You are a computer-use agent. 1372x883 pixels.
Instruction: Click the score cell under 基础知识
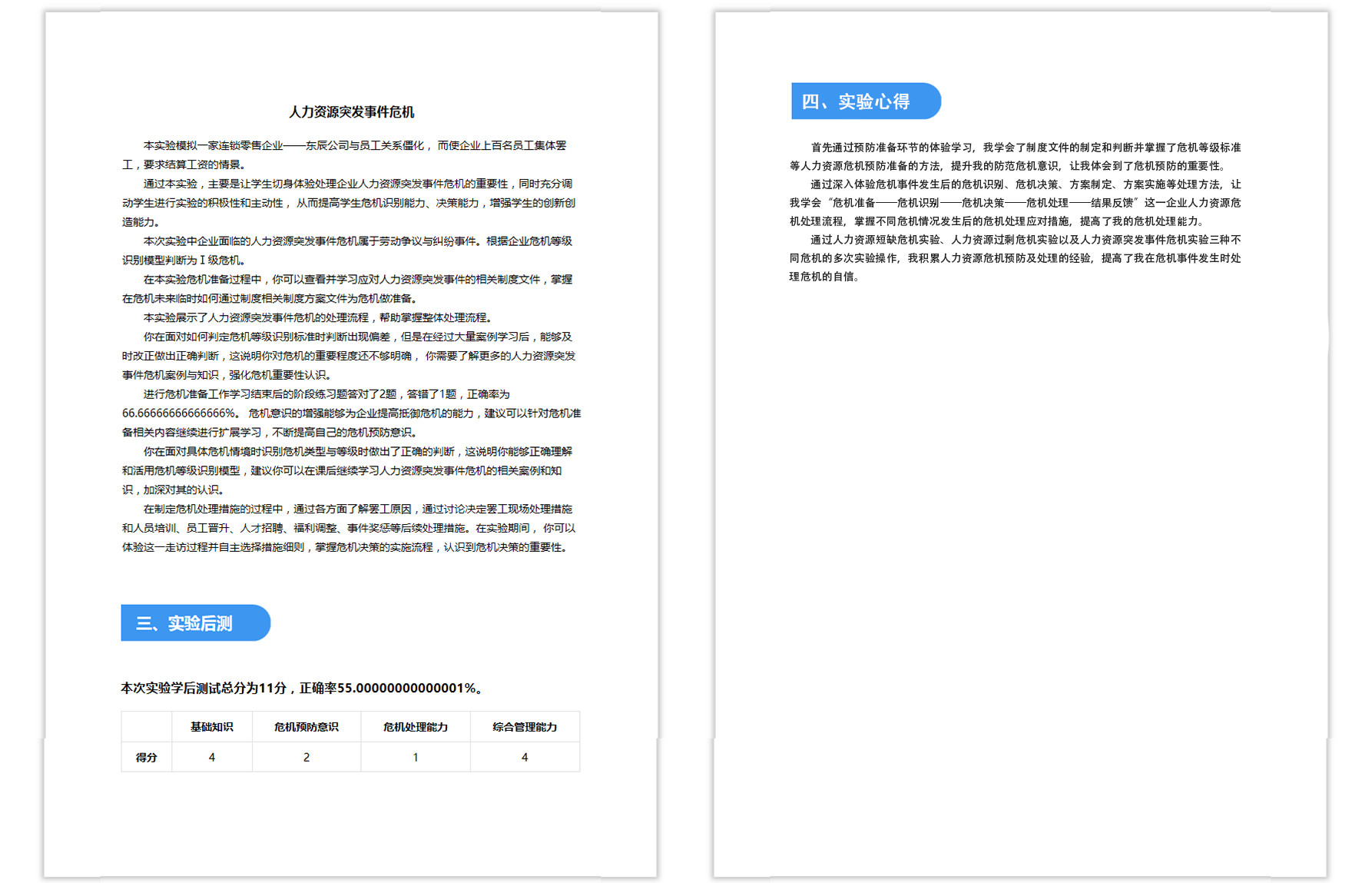click(x=211, y=758)
